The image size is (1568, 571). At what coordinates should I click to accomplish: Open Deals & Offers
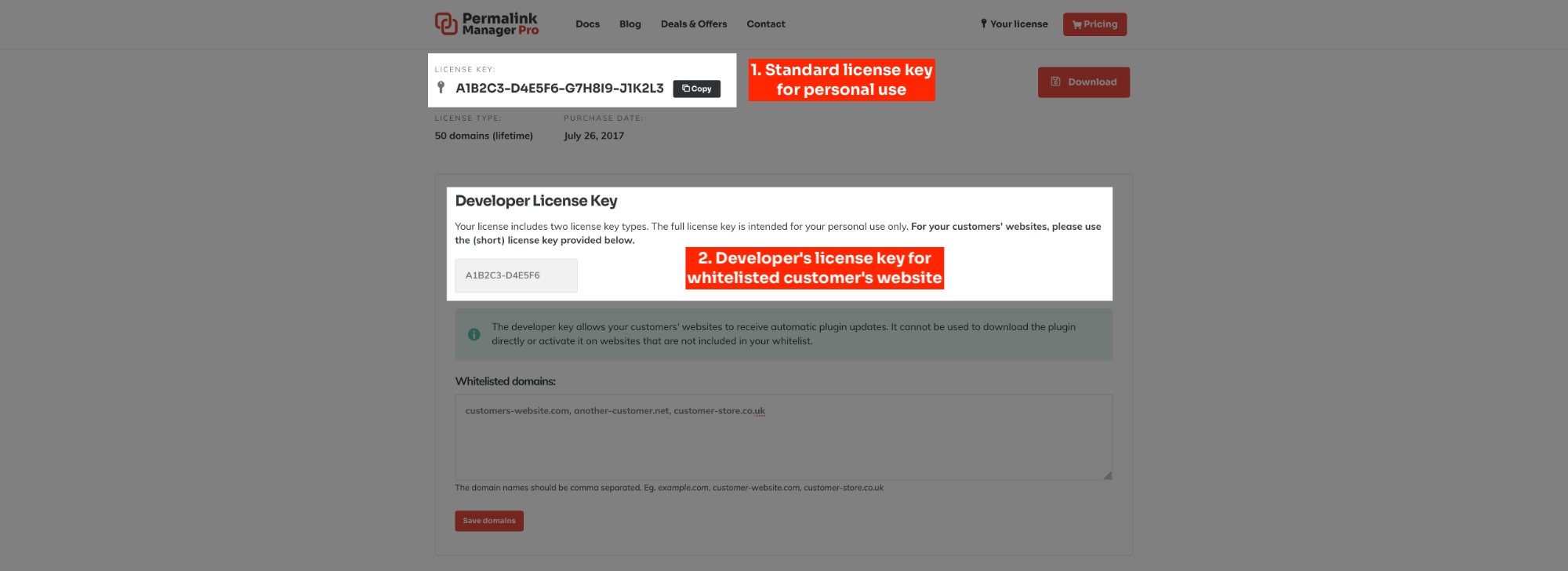pyautogui.click(x=694, y=24)
